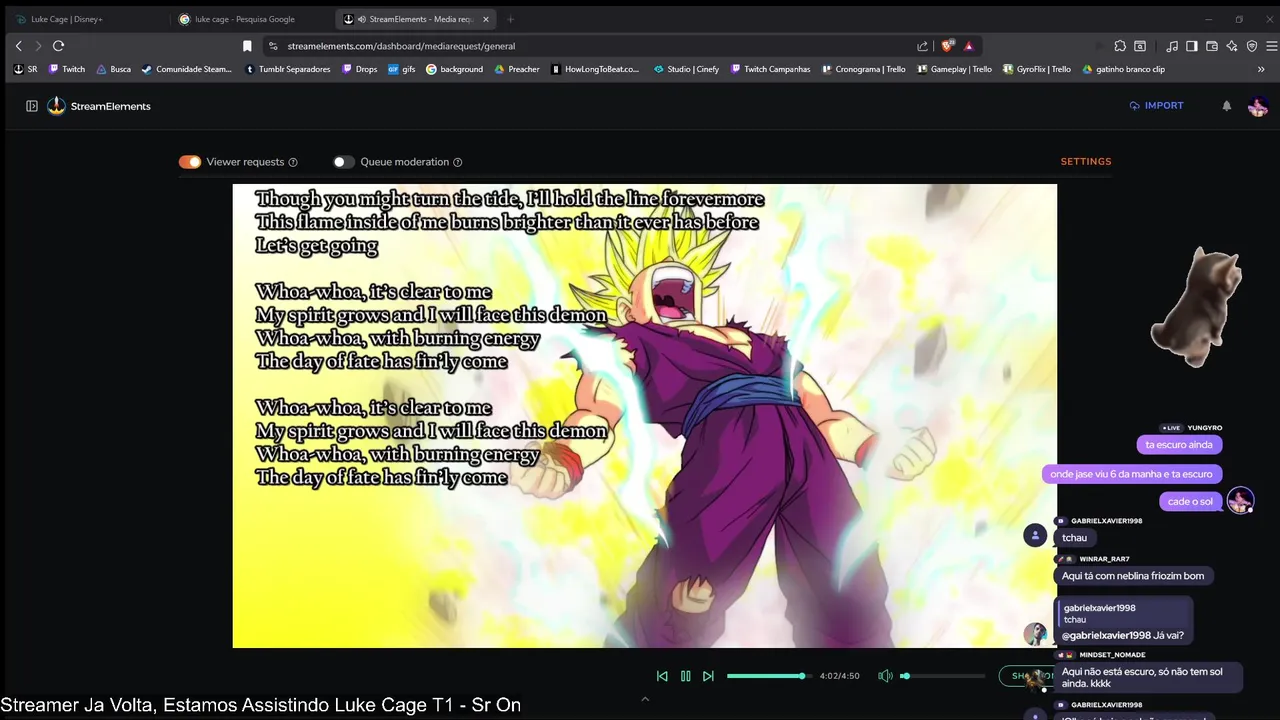The height and width of the screenshot is (720, 1280).
Task: Go back in browser history
Action: click(x=19, y=46)
